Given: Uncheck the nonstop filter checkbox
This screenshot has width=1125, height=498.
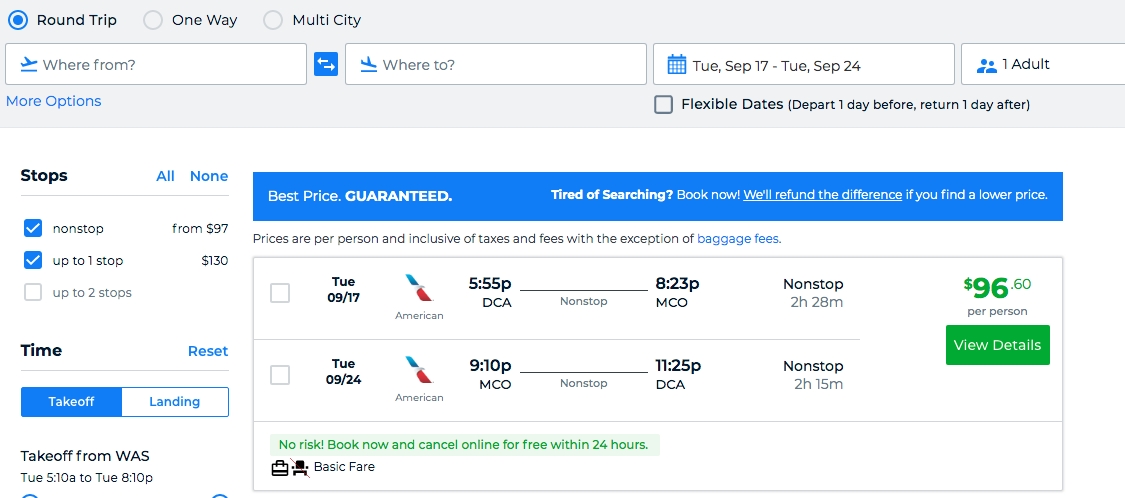Looking at the screenshot, I should [33, 228].
